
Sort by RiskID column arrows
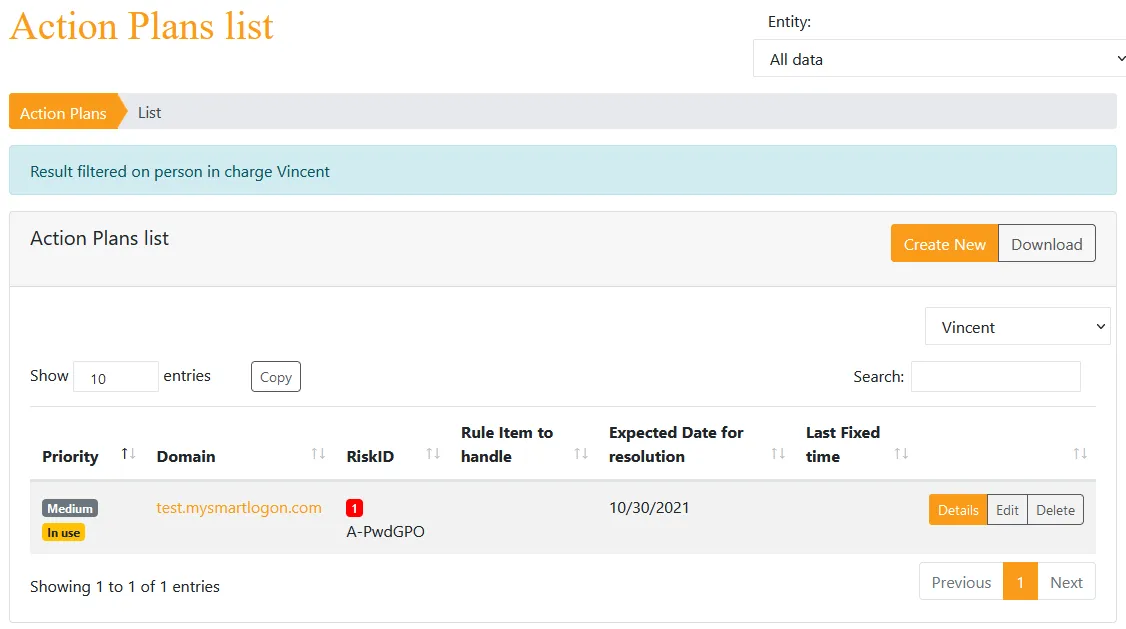pyautogui.click(x=433, y=454)
